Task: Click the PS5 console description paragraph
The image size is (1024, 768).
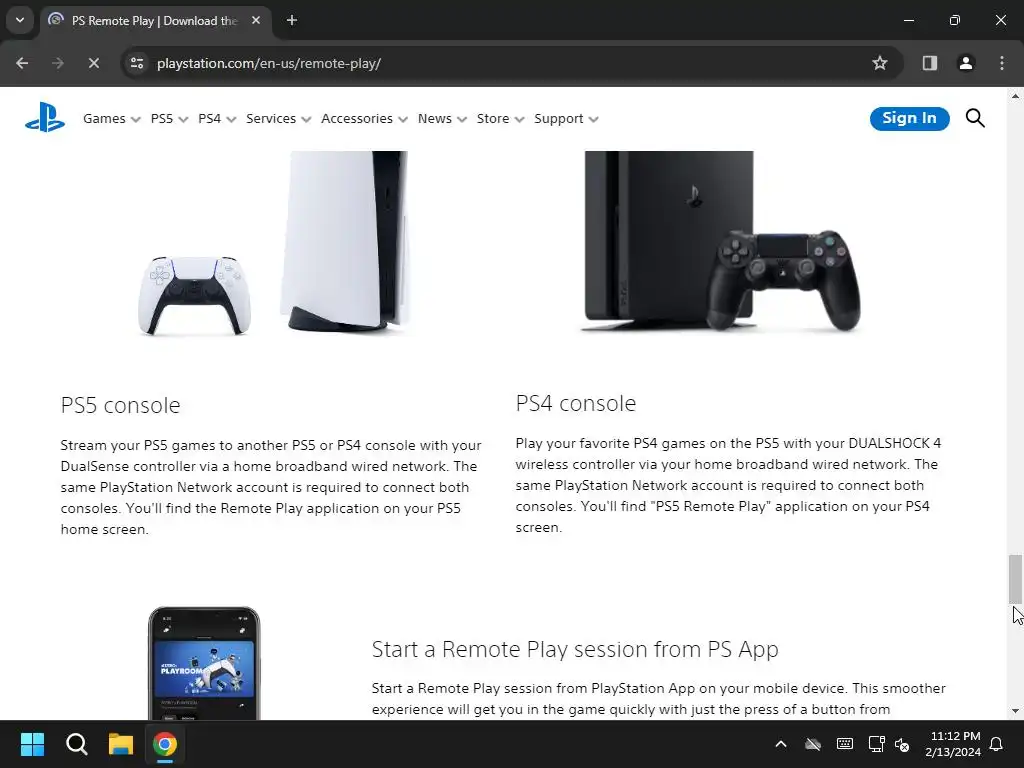Action: [271, 487]
